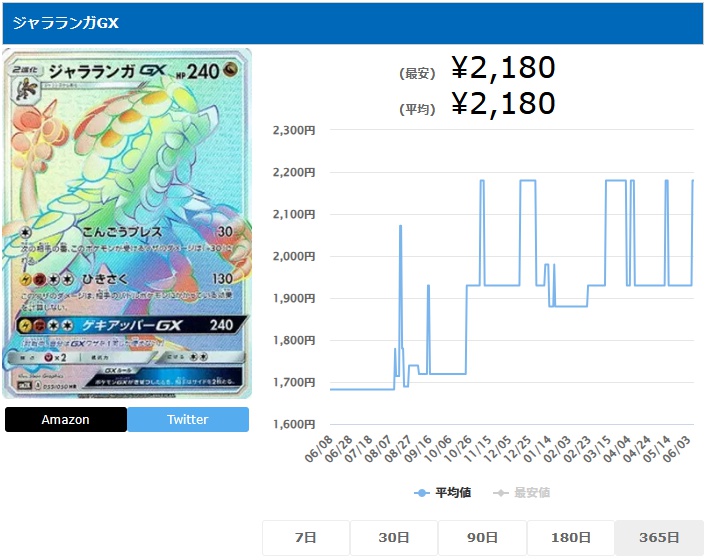Click the average price ¥2,180 value
Screen dimensions: 708x560
(503, 103)
